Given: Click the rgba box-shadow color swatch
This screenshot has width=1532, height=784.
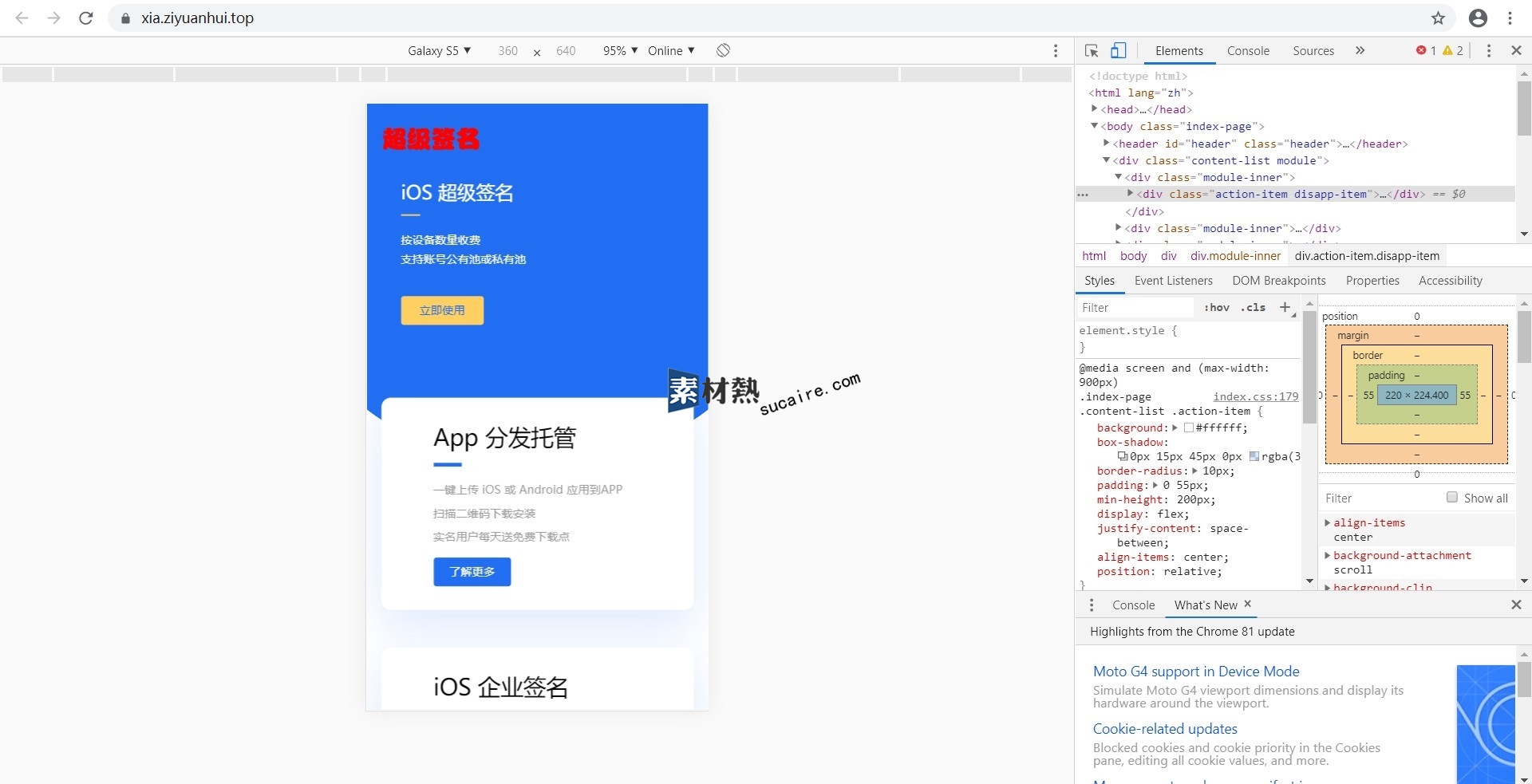Looking at the screenshot, I should click(x=1254, y=456).
